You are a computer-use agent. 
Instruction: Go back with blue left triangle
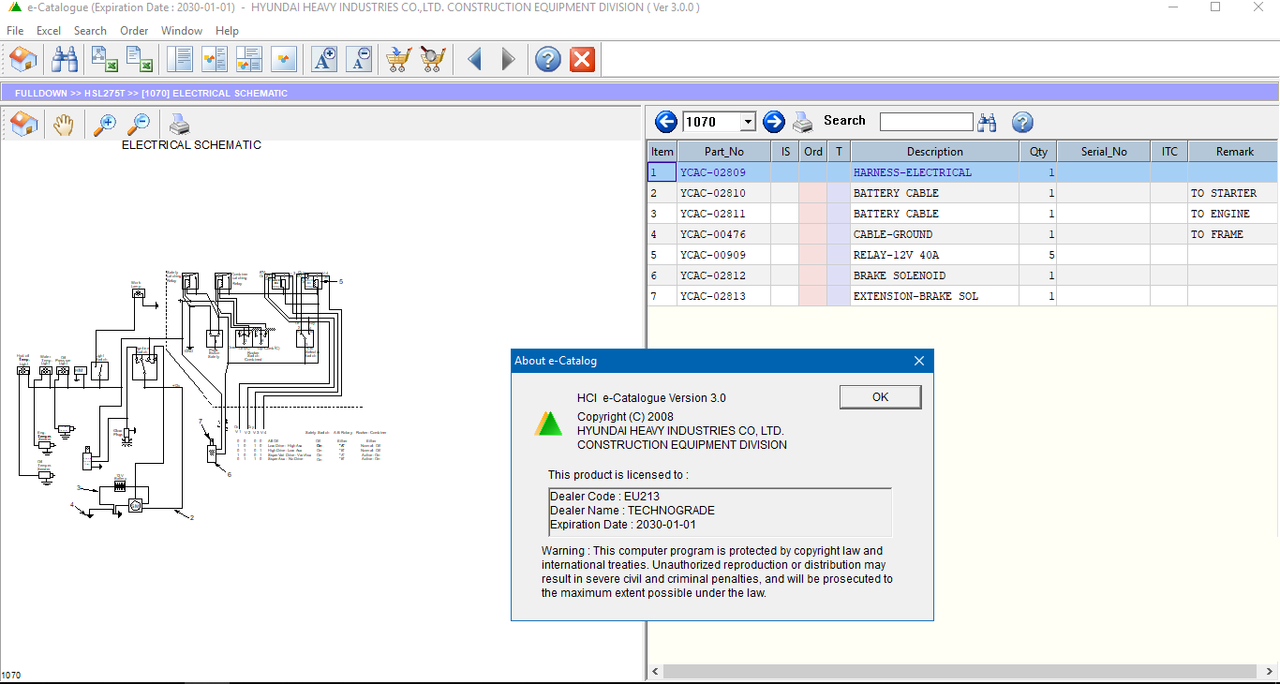pos(474,60)
